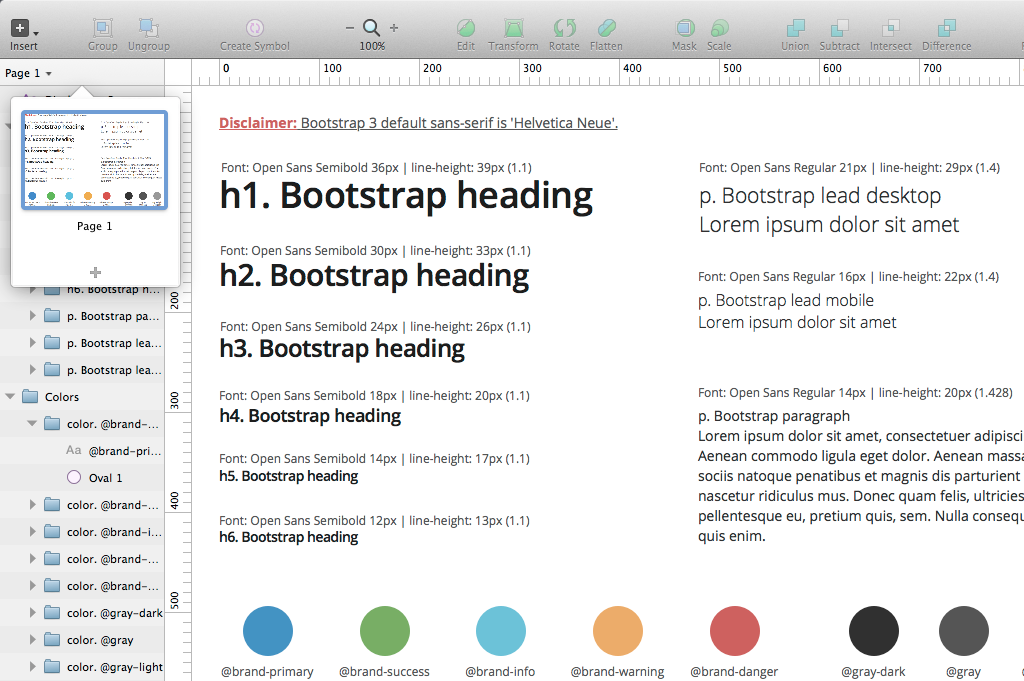Screen dimensions: 1024x681
Task: Click the Ungroup icon in toolbar
Action: coord(148,28)
